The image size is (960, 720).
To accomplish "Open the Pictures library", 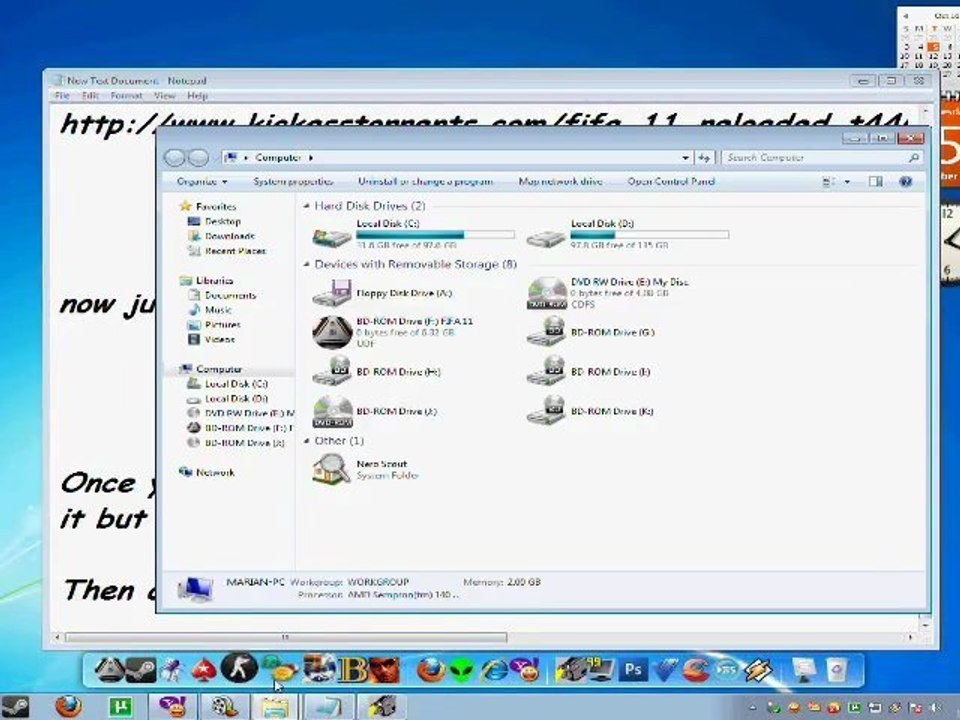I will pos(222,325).
